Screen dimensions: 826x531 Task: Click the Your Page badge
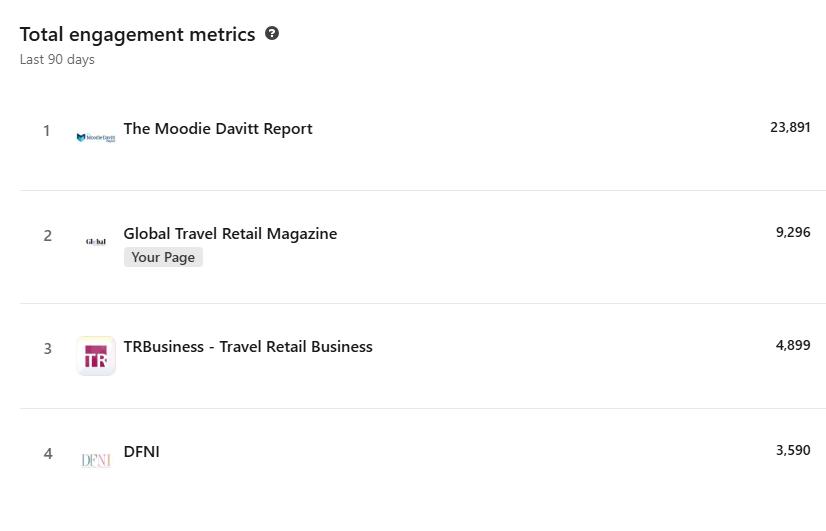(163, 257)
